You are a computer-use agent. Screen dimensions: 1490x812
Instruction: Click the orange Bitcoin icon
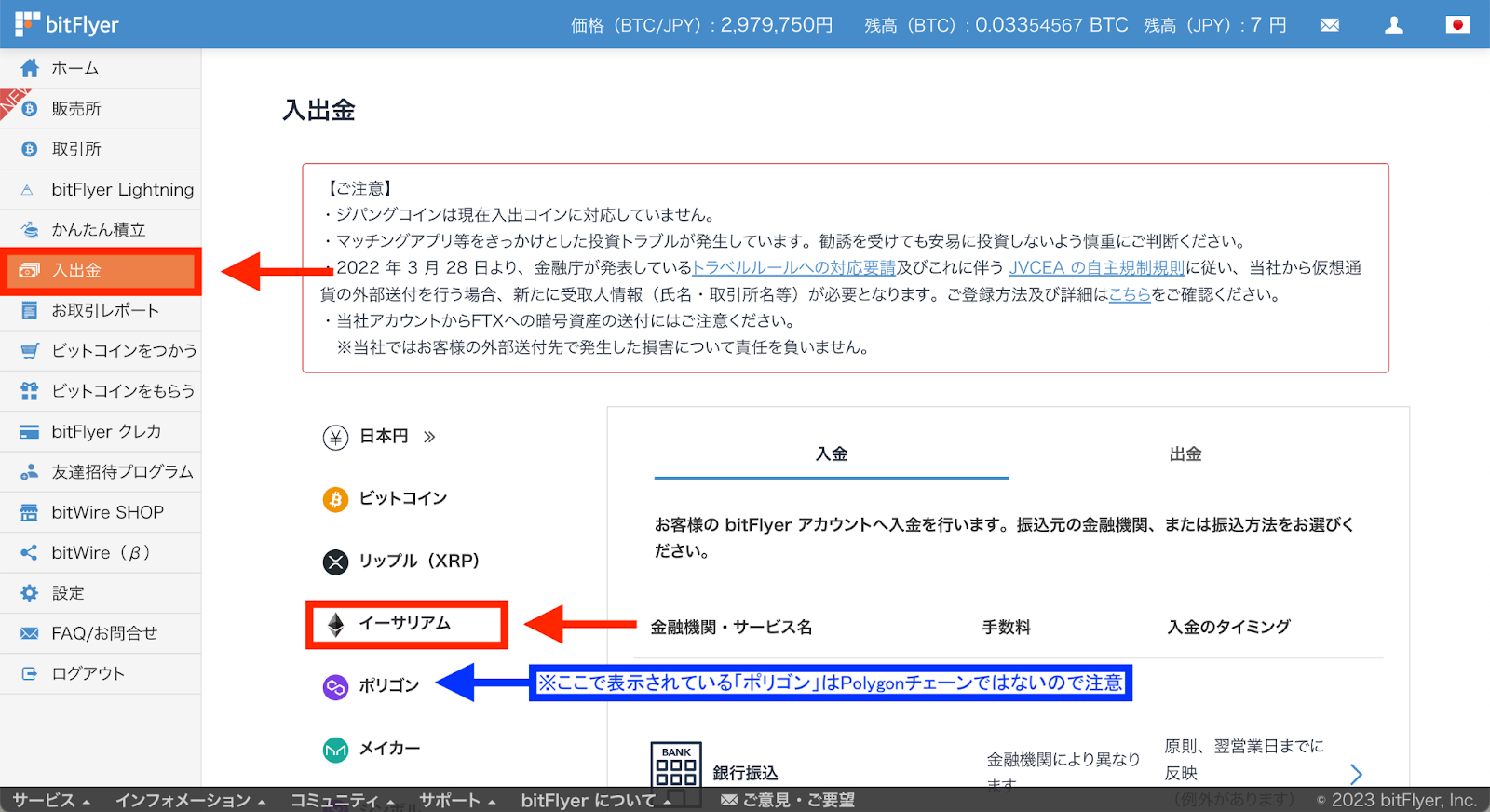point(335,499)
